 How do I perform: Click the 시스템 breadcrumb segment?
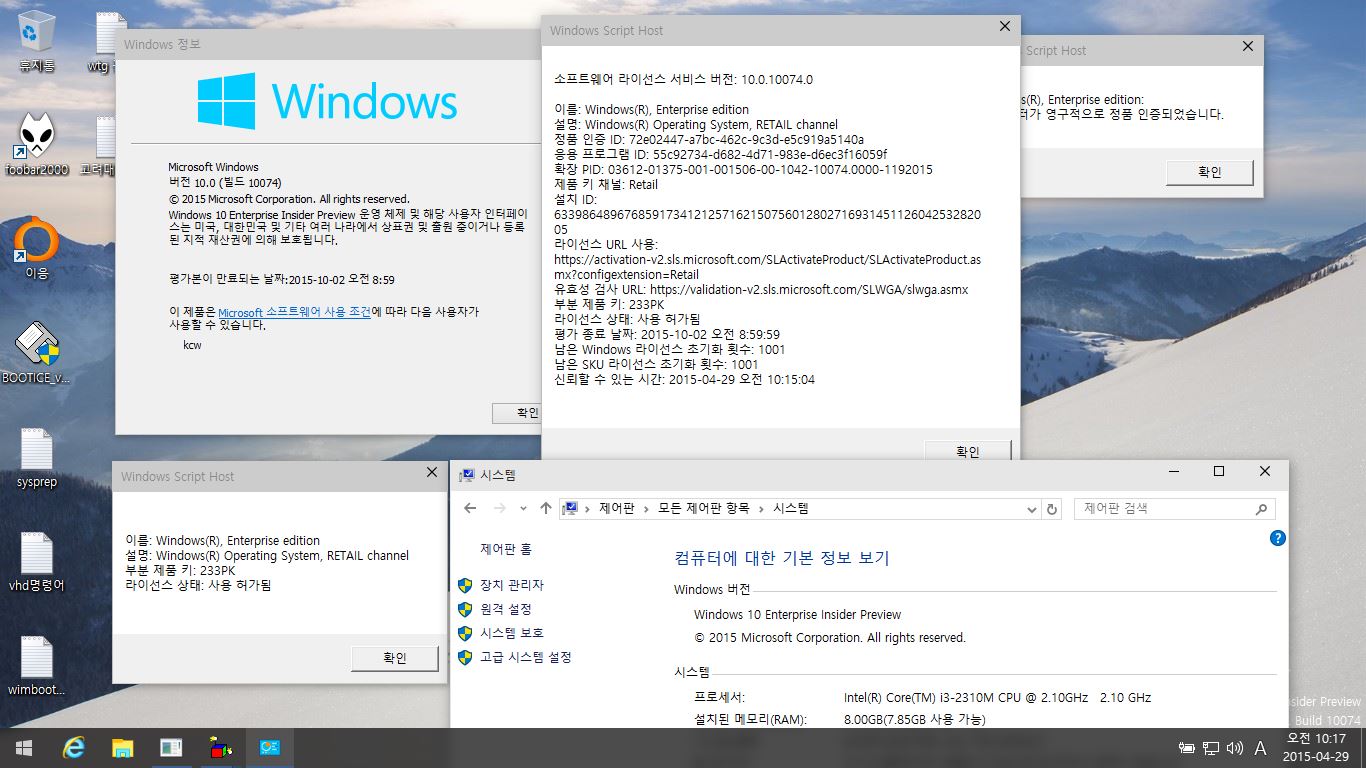[x=791, y=509]
